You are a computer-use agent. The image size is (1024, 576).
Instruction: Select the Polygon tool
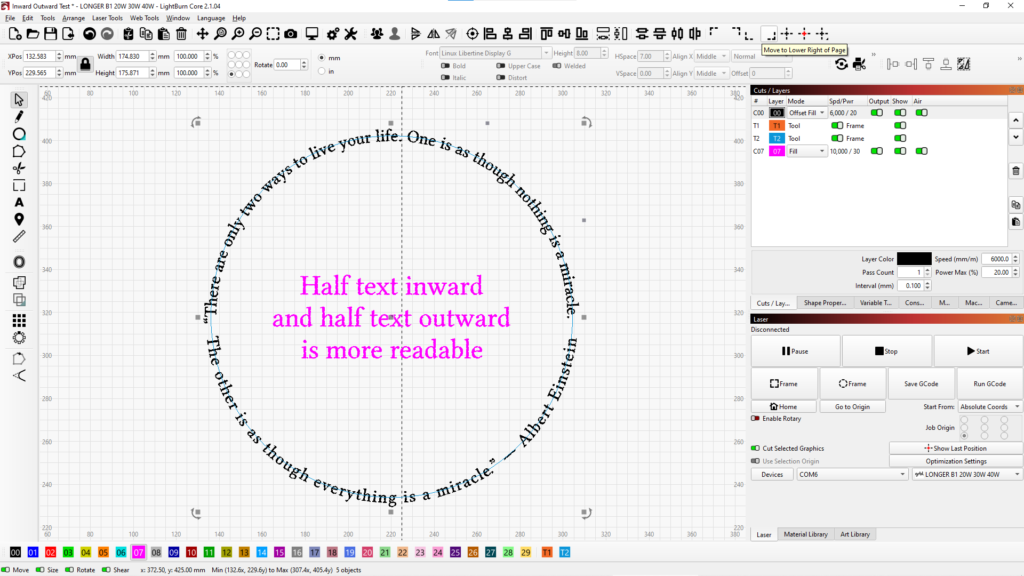(19, 152)
